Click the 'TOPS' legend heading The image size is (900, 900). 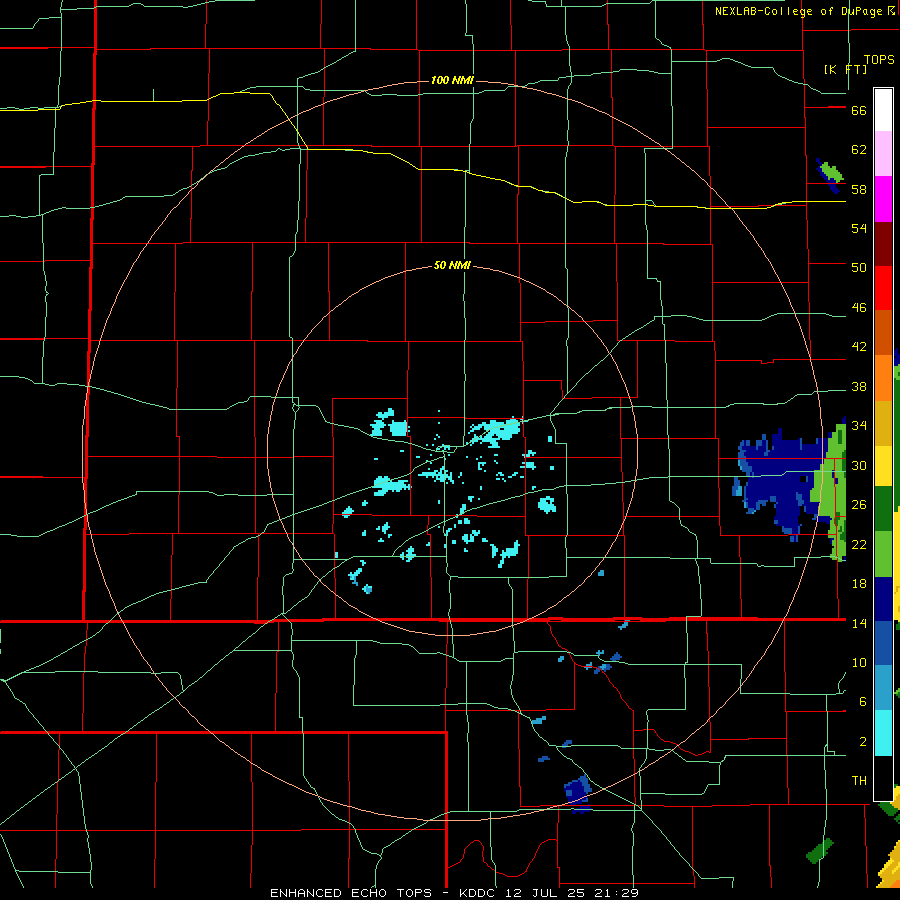[879, 60]
